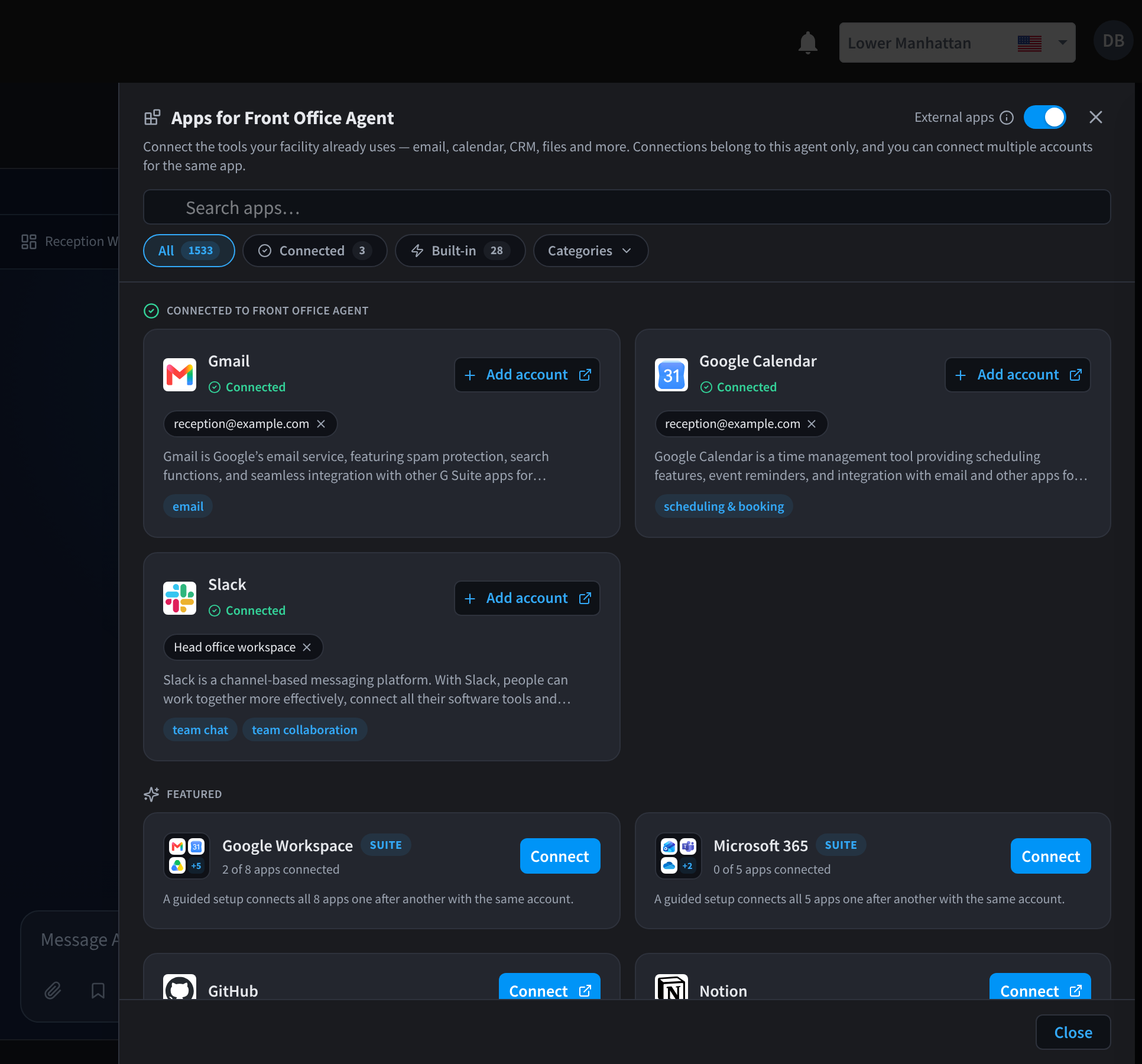Image resolution: width=1142 pixels, height=1064 pixels.
Task: Click the team collaboration tag
Action: pos(304,729)
